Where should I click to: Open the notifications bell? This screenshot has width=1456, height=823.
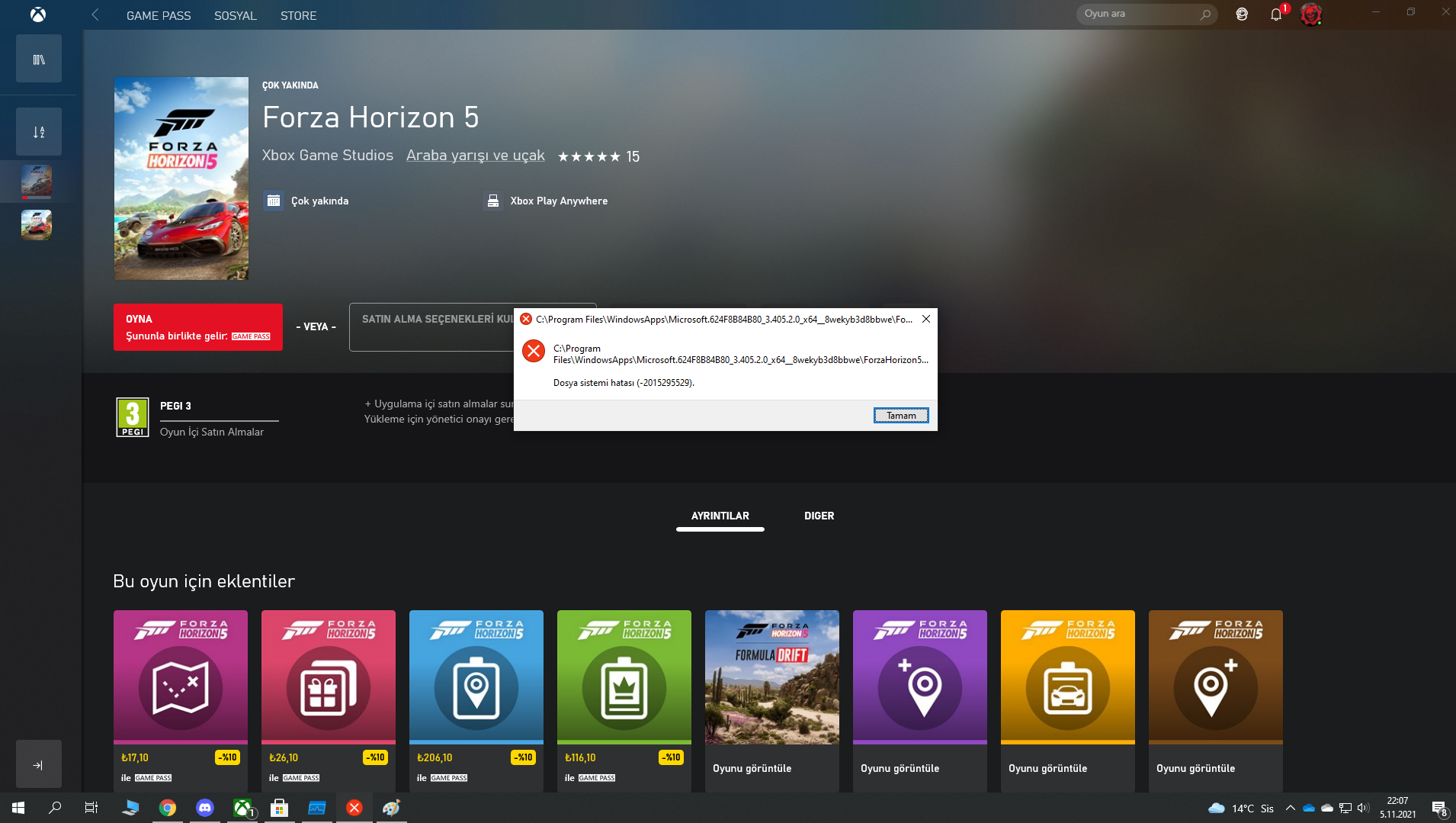1276,14
